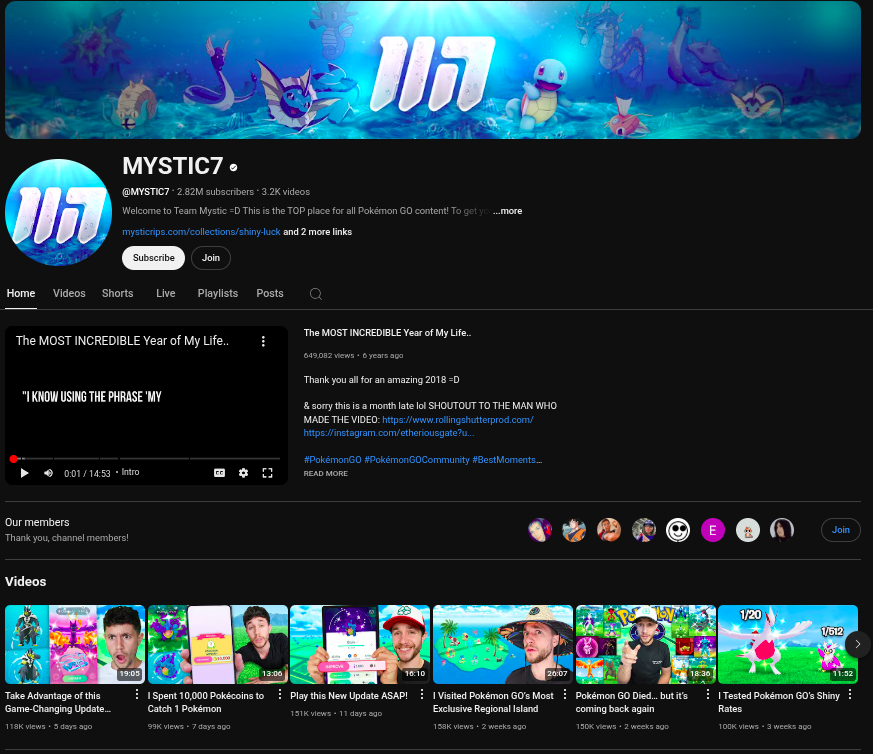Click 'I Tested Pokémon GO's Shiny Rates' title
873x754 pixels.
tap(779, 702)
